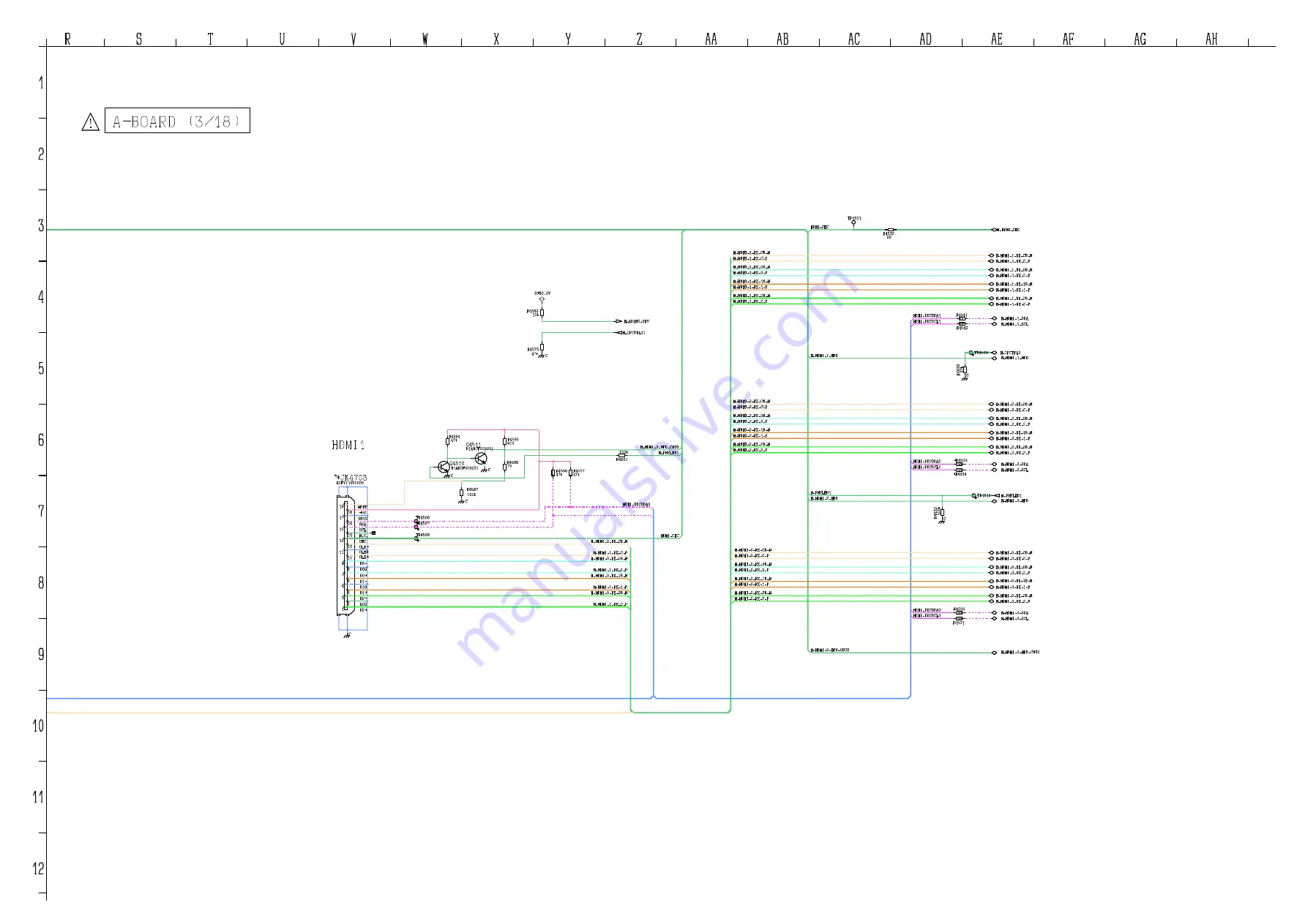The width and height of the screenshot is (1308, 924).
Task: Click the HDMI_1_HPD port circle in row 5
Action: [x=994, y=358]
